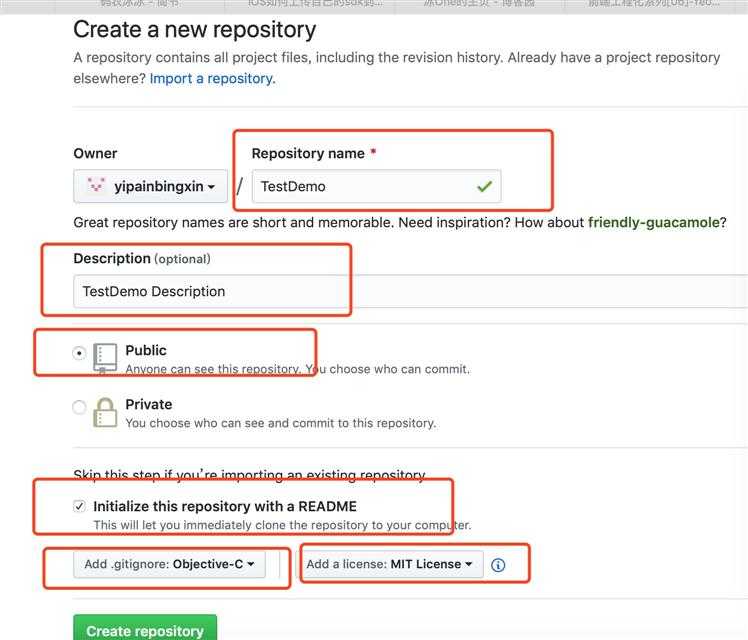748x640 pixels.
Task: Use the friendly-guacamole name suggestion
Action: tap(653, 222)
